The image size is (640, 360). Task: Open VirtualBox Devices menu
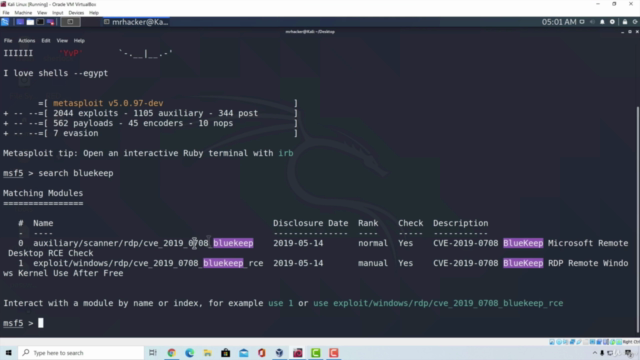click(x=76, y=13)
